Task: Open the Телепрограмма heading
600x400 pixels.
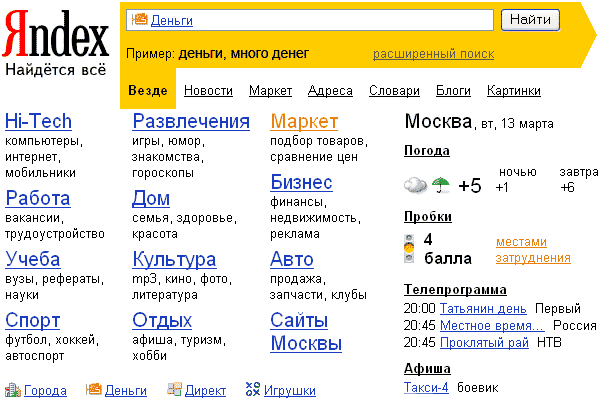Action: pyautogui.click(x=455, y=290)
